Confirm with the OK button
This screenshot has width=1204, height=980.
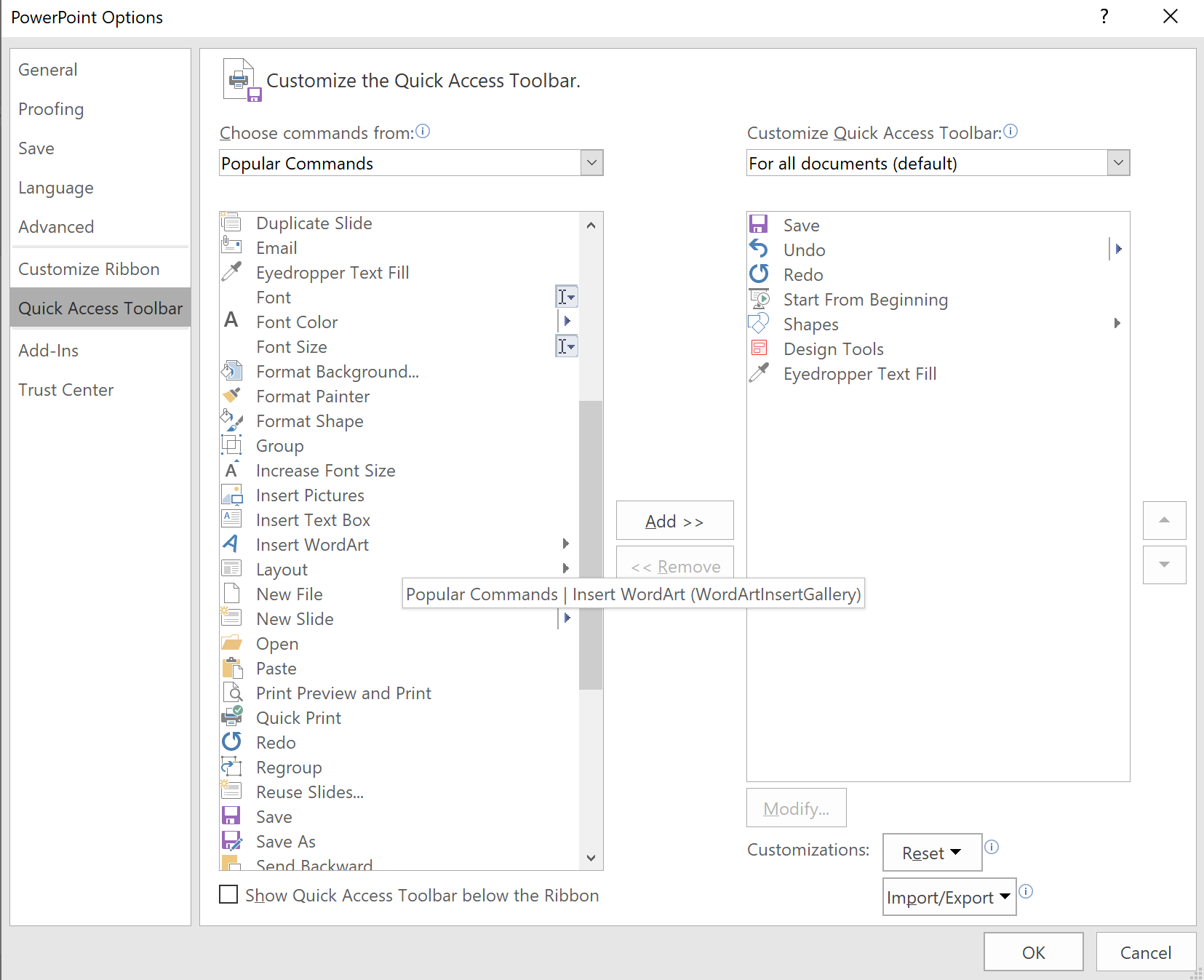click(x=1034, y=952)
